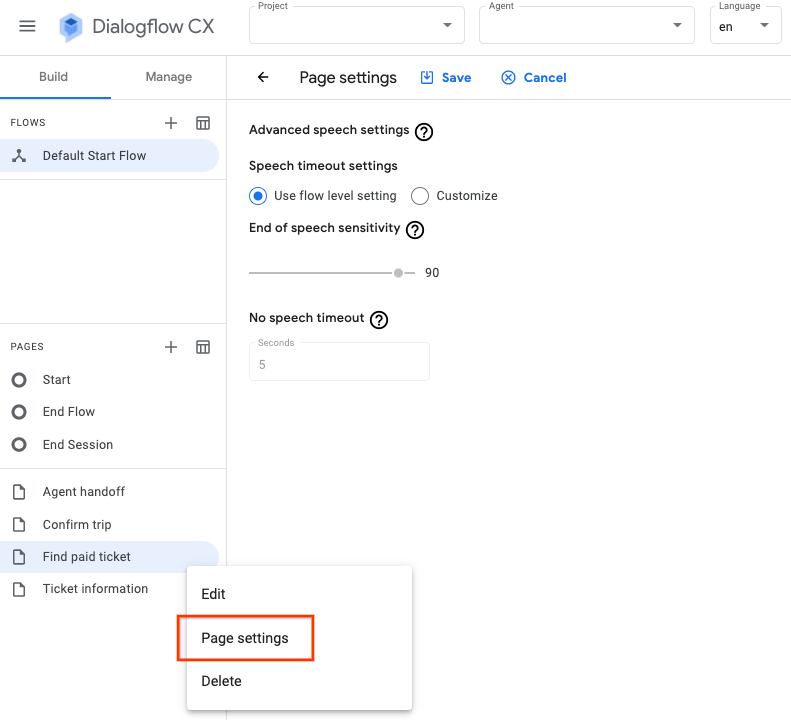The height and width of the screenshot is (720, 791).
Task: Open the End Flow page
Action: pyautogui.click(x=109, y=412)
